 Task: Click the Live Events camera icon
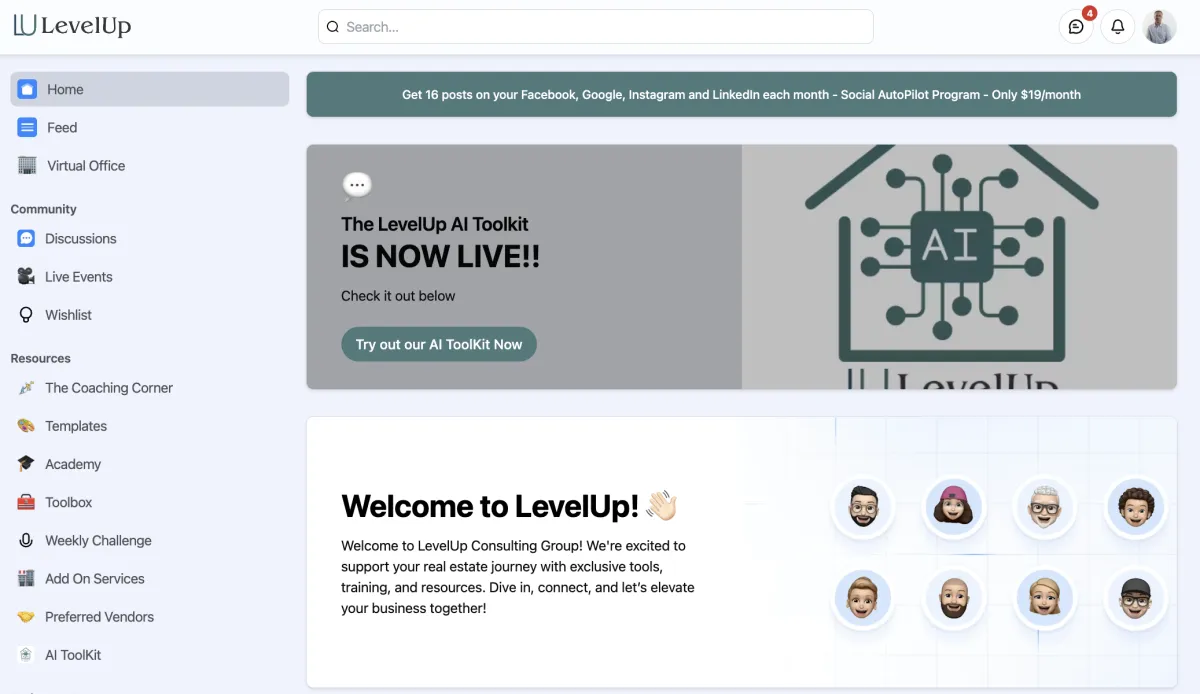click(26, 276)
